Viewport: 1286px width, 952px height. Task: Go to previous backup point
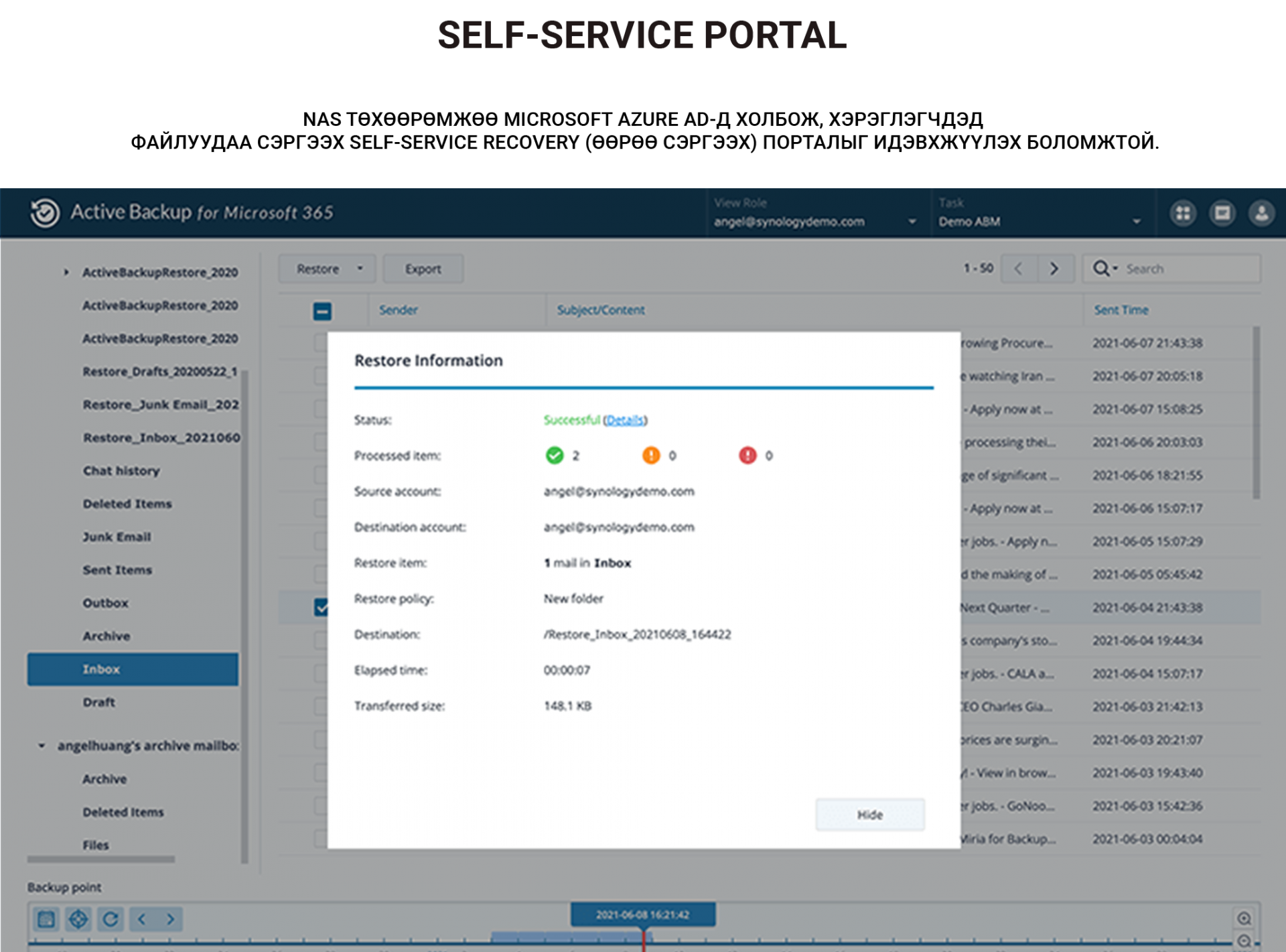point(142,919)
